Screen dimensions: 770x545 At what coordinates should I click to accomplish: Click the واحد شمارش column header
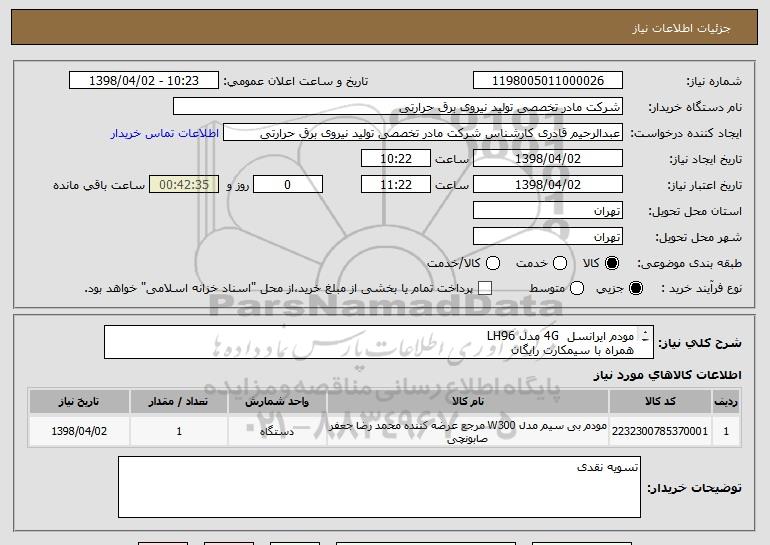(x=277, y=402)
